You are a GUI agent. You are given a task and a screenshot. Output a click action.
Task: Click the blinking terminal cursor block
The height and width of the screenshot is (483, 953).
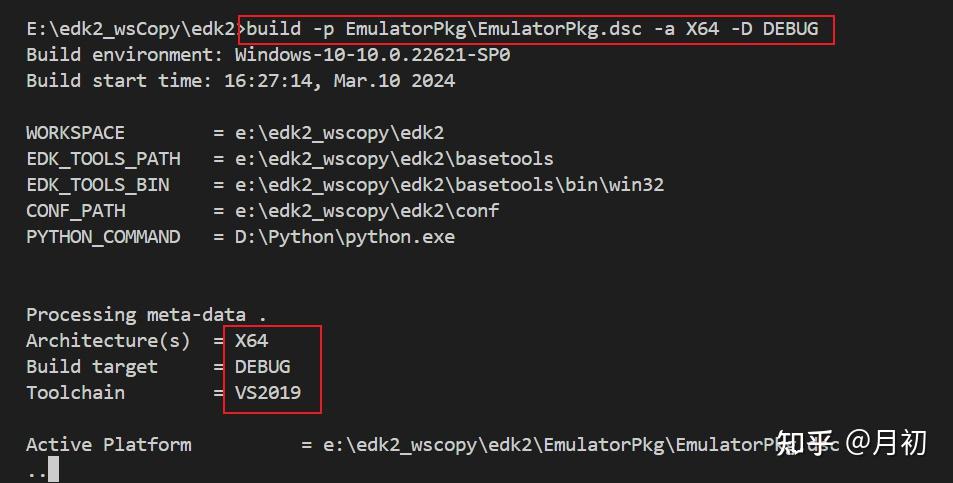(53, 470)
